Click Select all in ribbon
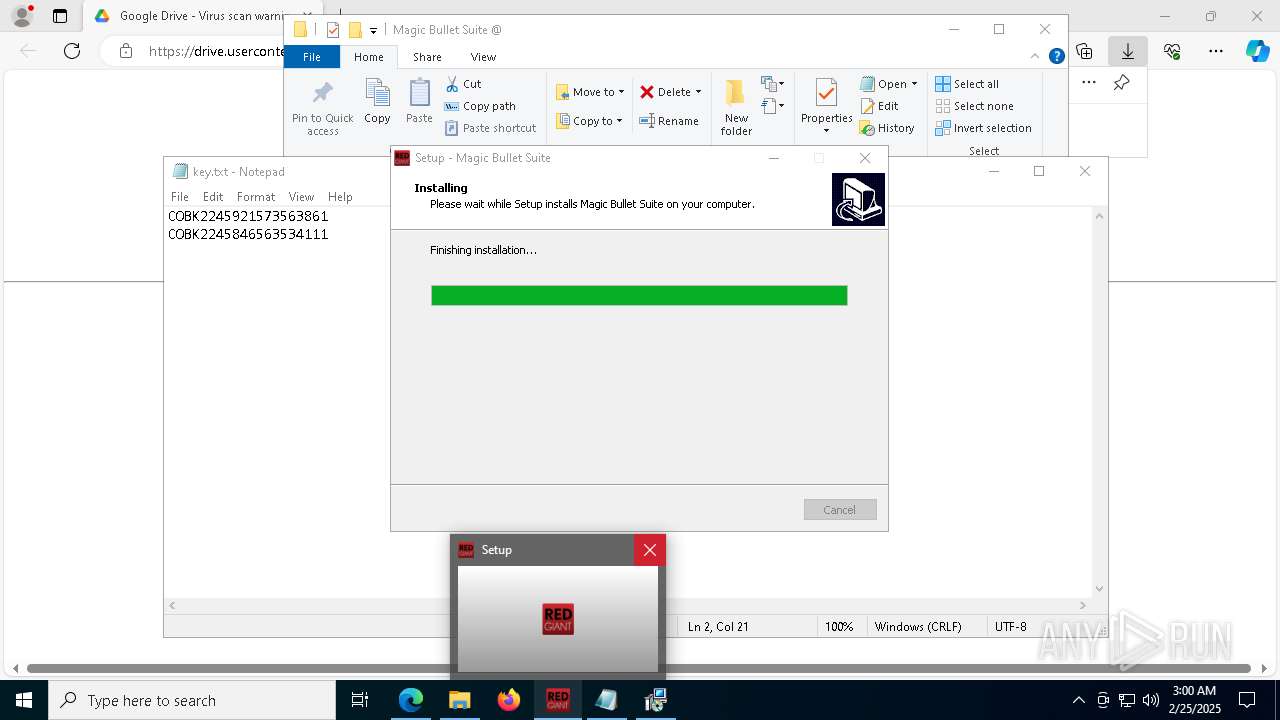Image resolution: width=1280 pixels, height=720 pixels. coord(967,84)
